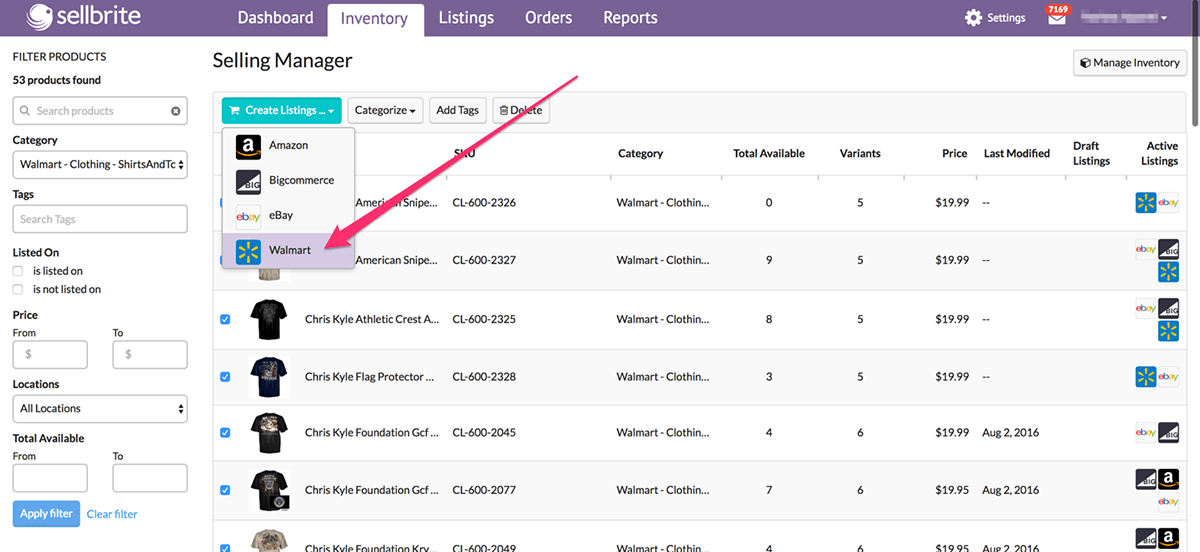Click Walmart listing icon in CL-600-2328 row
Viewport: 1200px width, 552px height.
tap(1146, 377)
